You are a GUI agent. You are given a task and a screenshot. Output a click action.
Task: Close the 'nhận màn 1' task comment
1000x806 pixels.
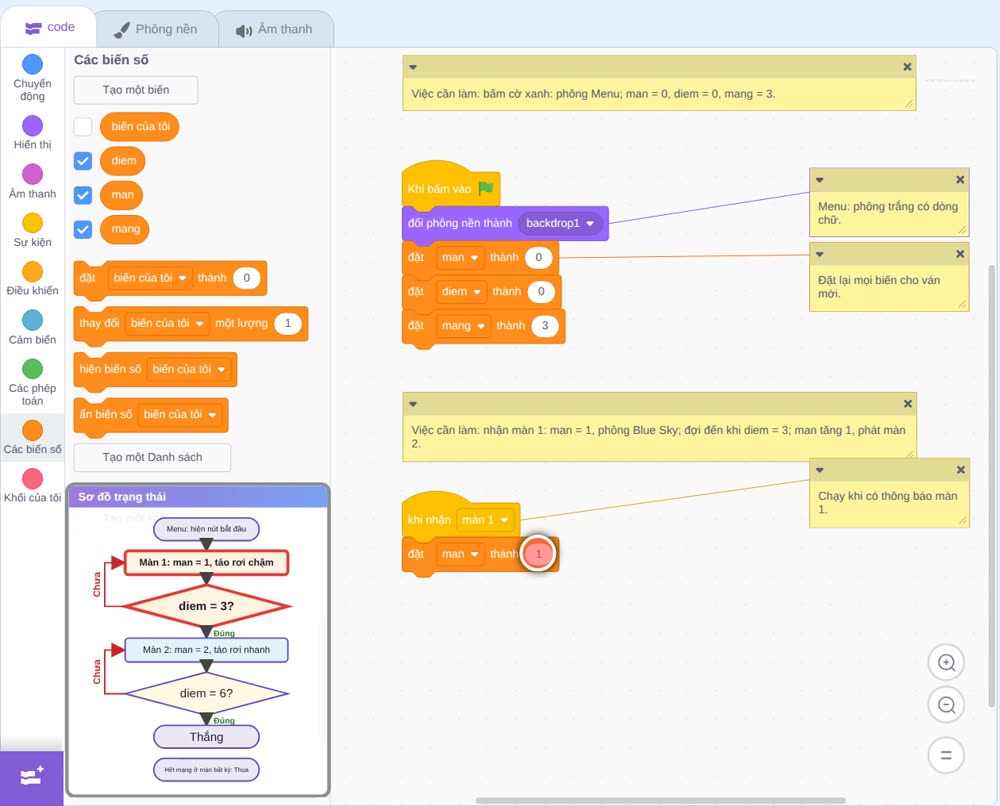(908, 404)
